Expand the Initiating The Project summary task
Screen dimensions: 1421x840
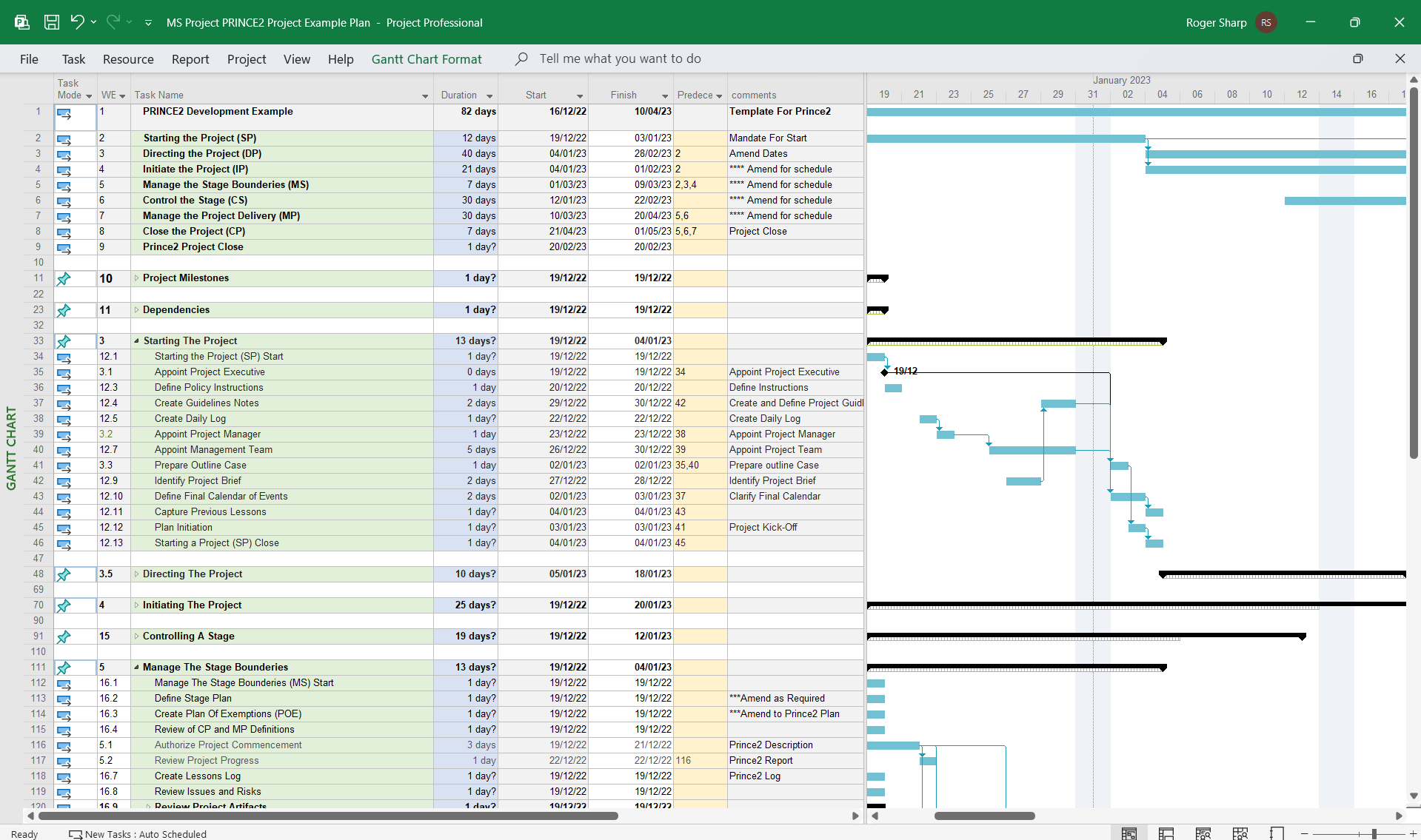(x=136, y=605)
